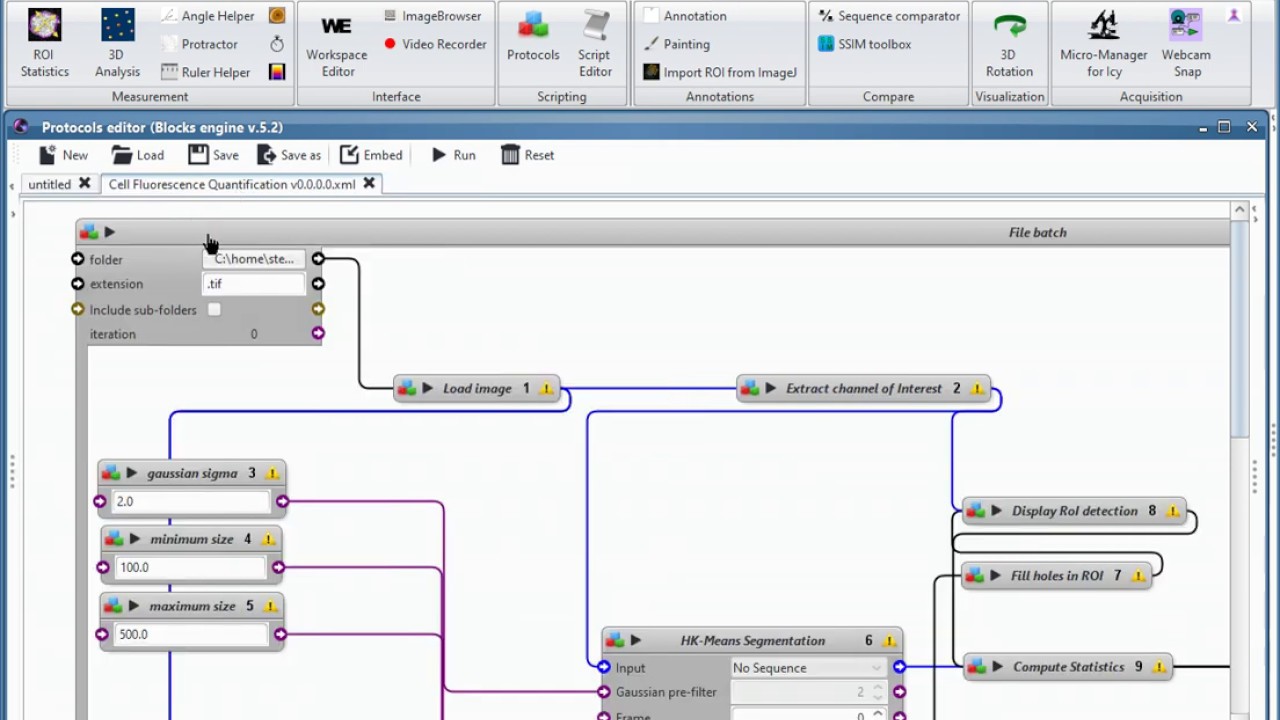Click the folder path field
This screenshot has height=720, width=1280.
254,259
